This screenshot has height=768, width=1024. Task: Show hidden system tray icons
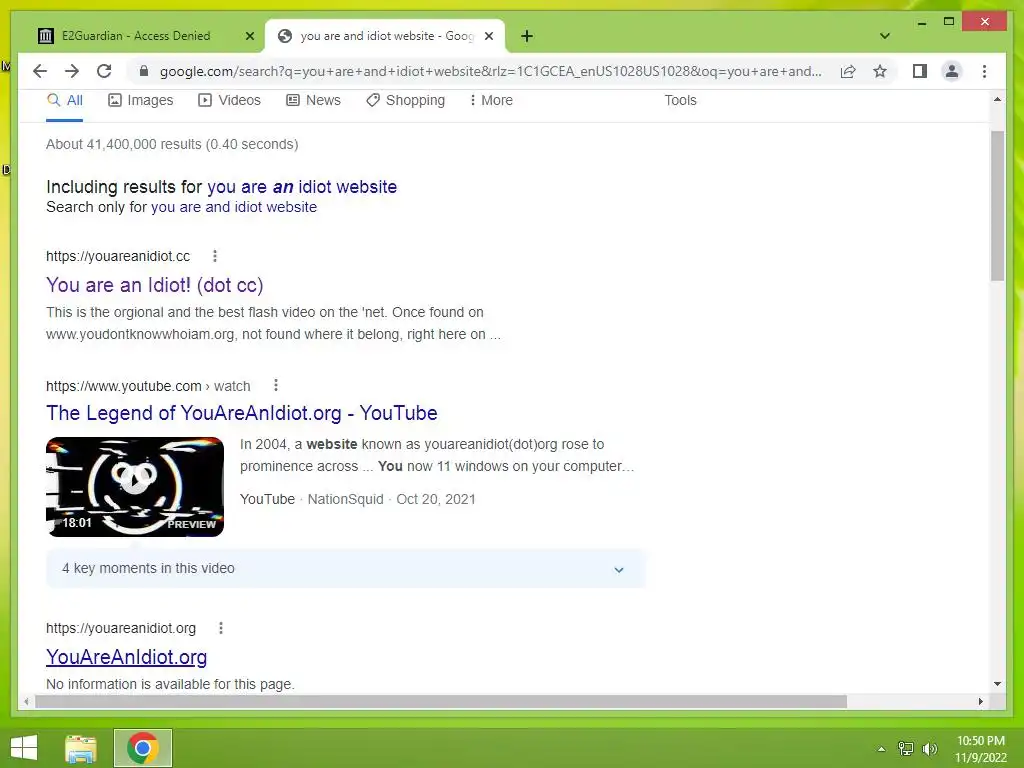(881, 749)
